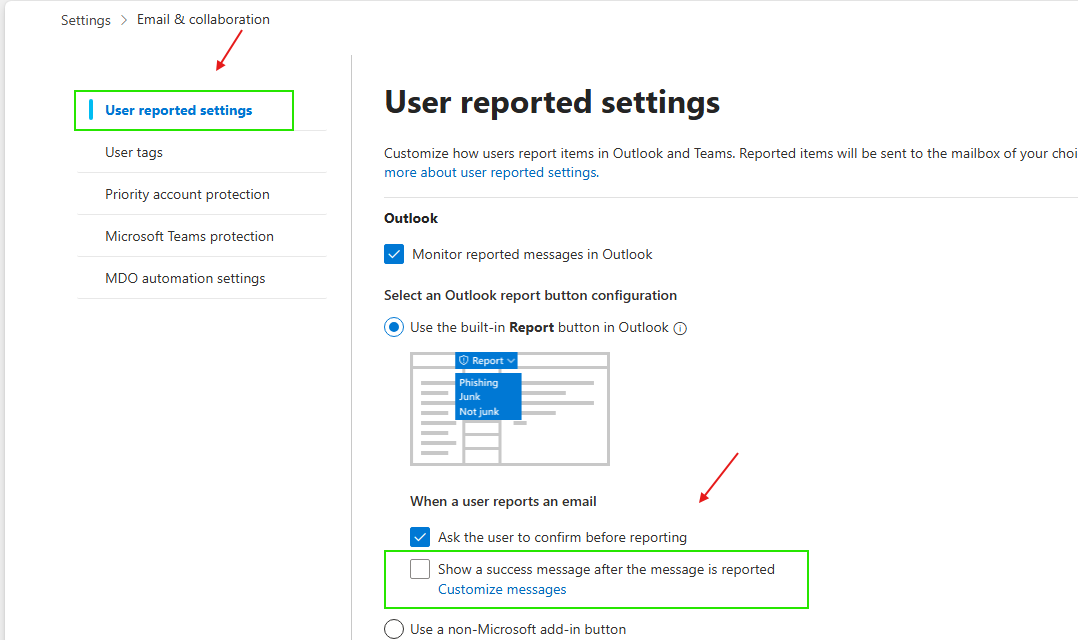Click the User reported settings page heading
This screenshot has width=1078, height=640.
pyautogui.click(x=552, y=102)
